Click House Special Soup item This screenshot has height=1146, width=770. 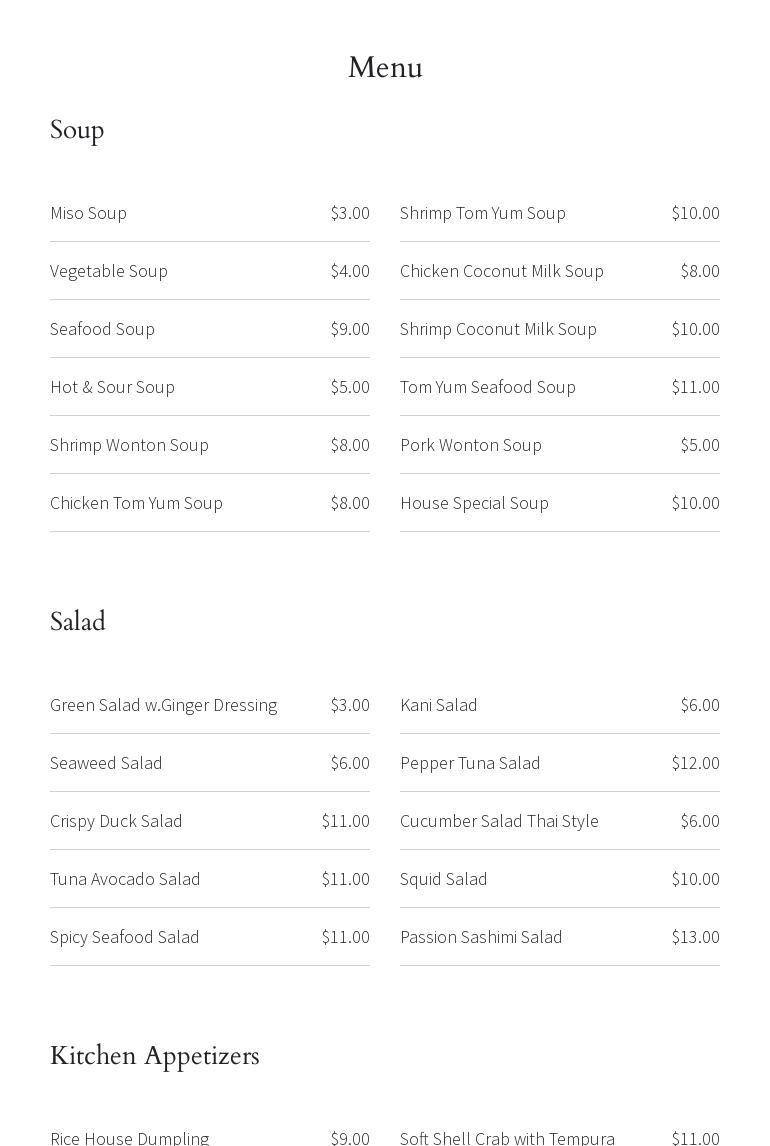pyautogui.click(x=474, y=503)
